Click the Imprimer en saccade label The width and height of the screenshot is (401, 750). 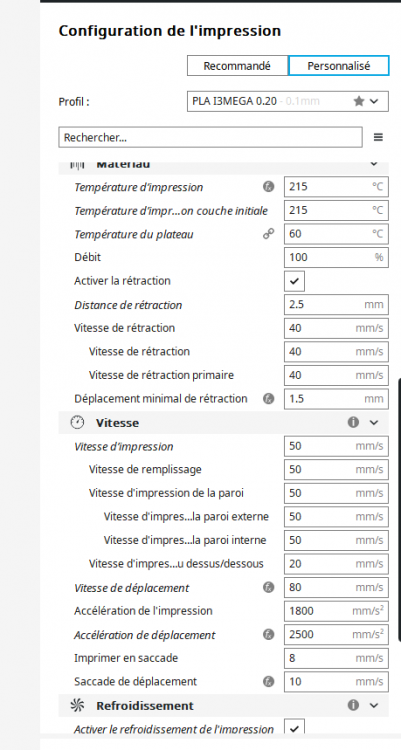(126, 658)
